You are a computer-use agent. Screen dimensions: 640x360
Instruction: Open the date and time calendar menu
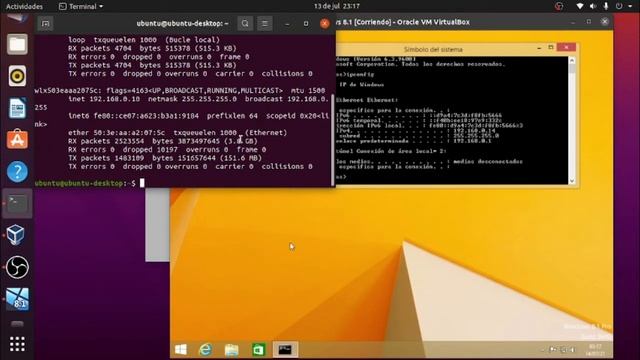pyautogui.click(x=337, y=6)
